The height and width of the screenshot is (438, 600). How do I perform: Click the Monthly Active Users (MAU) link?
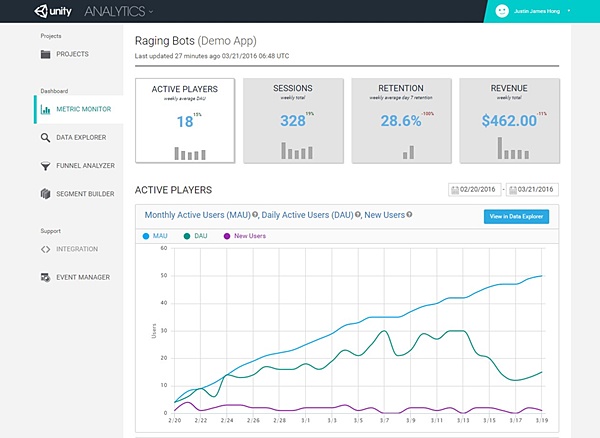click(197, 215)
